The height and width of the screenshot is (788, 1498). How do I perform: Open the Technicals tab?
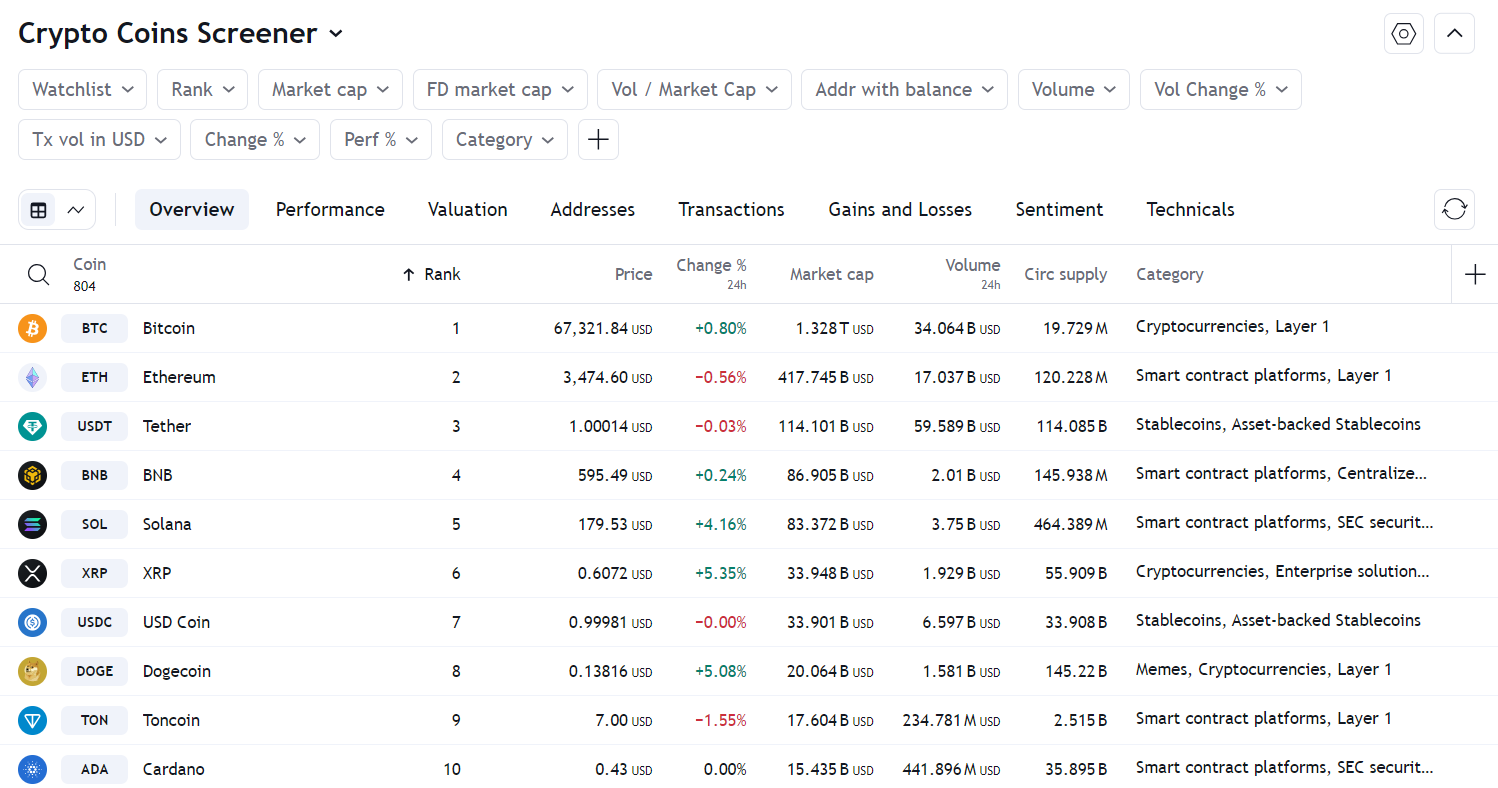pyautogui.click(x=1190, y=210)
